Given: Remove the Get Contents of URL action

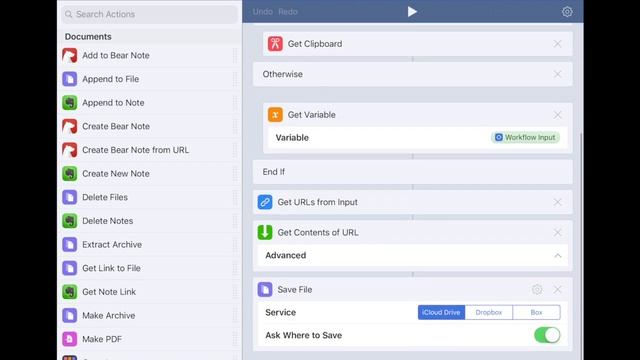Looking at the screenshot, I should 558,233.
